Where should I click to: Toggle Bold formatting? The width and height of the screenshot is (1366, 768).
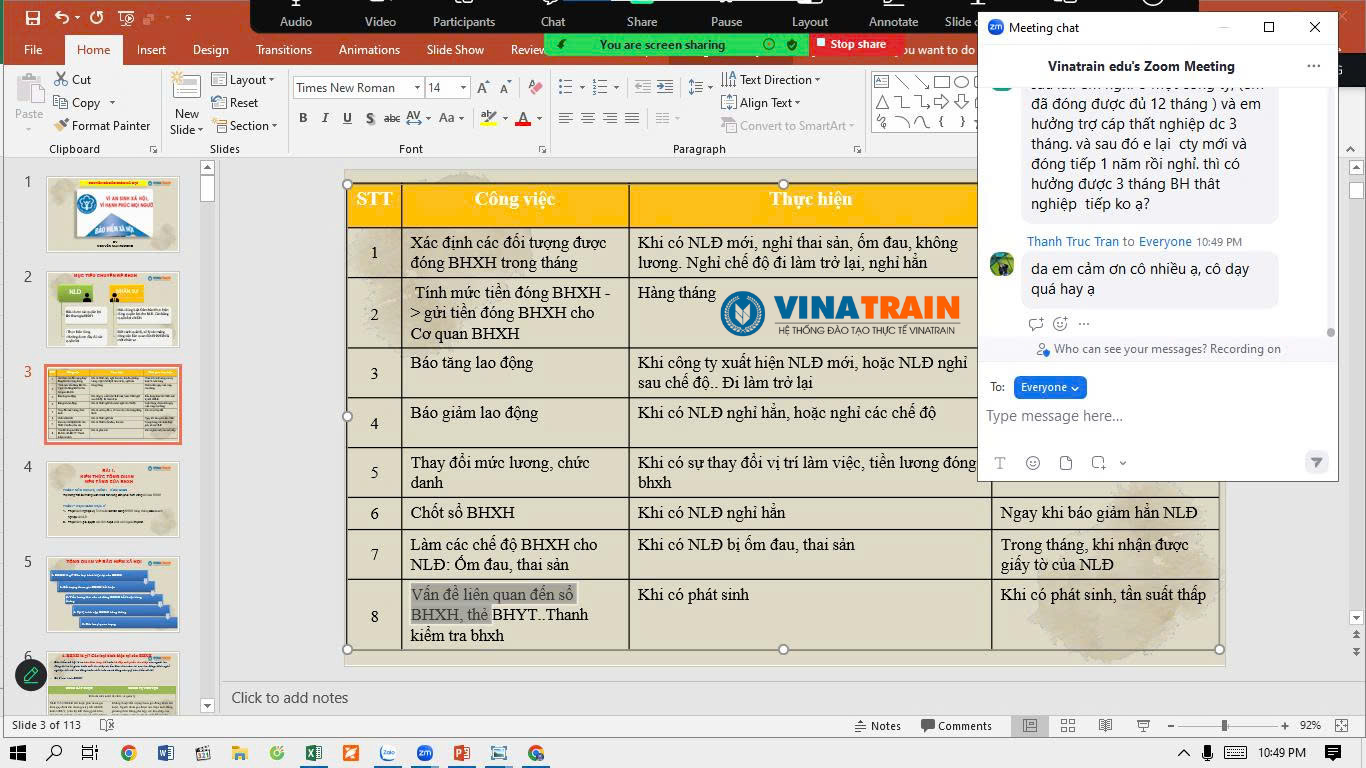pyautogui.click(x=303, y=118)
